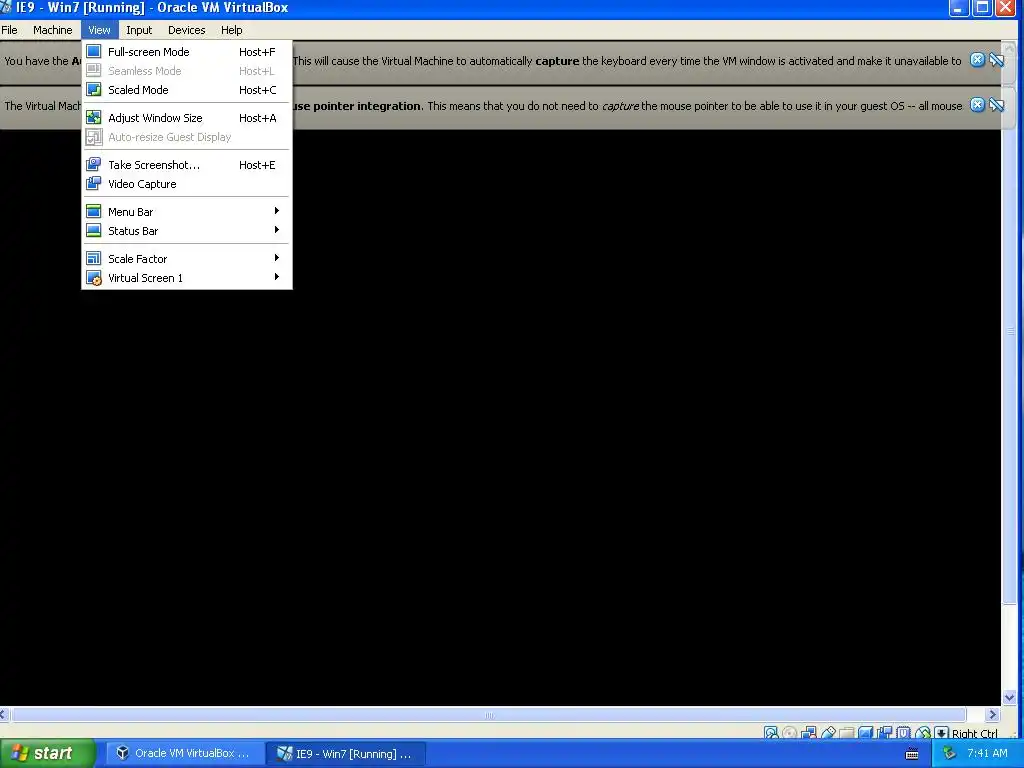1024x768 pixels.
Task: Open the Input menu
Action: pyautogui.click(x=139, y=30)
